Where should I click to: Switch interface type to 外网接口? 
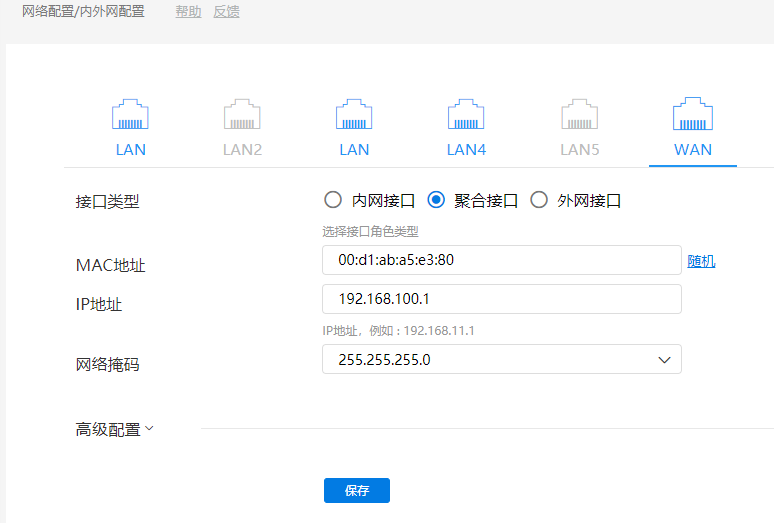click(539, 200)
